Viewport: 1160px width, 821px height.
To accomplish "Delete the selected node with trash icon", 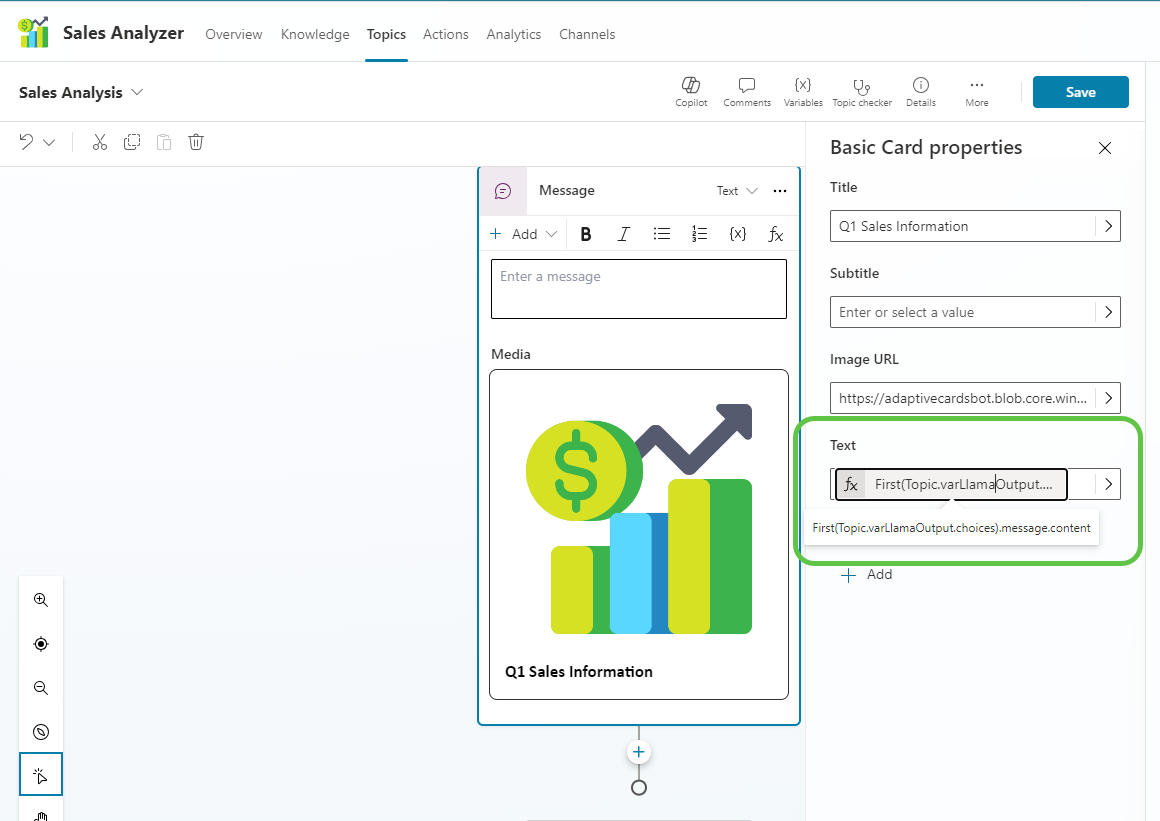I will pos(196,142).
